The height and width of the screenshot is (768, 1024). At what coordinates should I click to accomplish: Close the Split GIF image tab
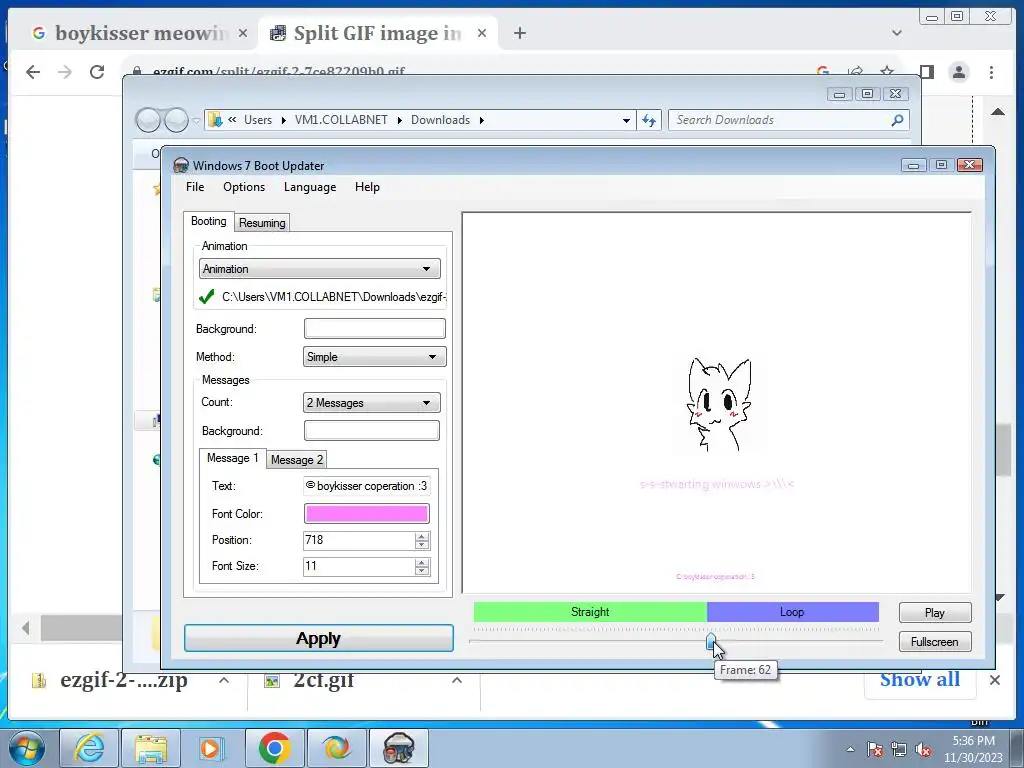(482, 33)
